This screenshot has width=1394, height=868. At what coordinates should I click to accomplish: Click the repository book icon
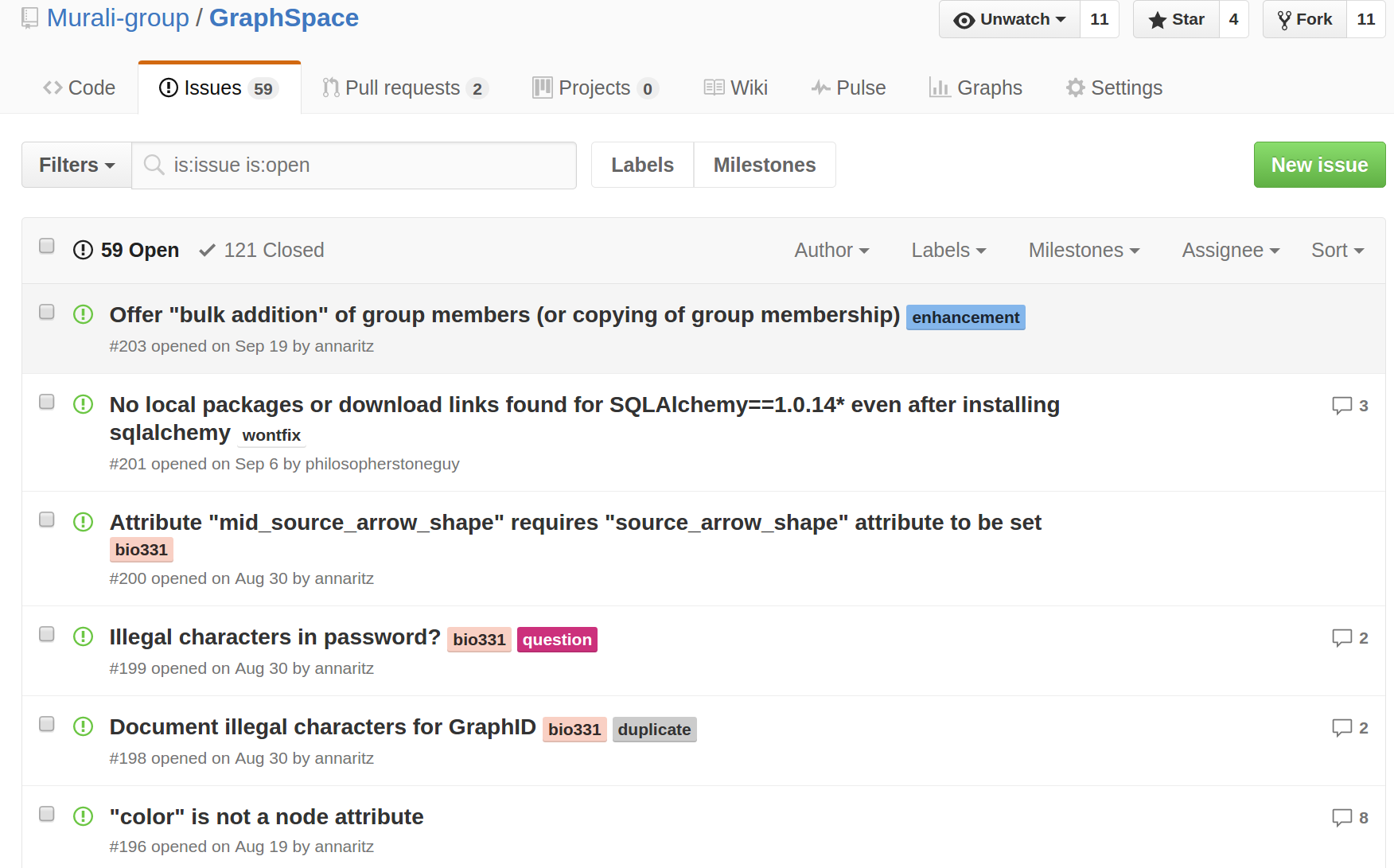pyautogui.click(x=29, y=18)
